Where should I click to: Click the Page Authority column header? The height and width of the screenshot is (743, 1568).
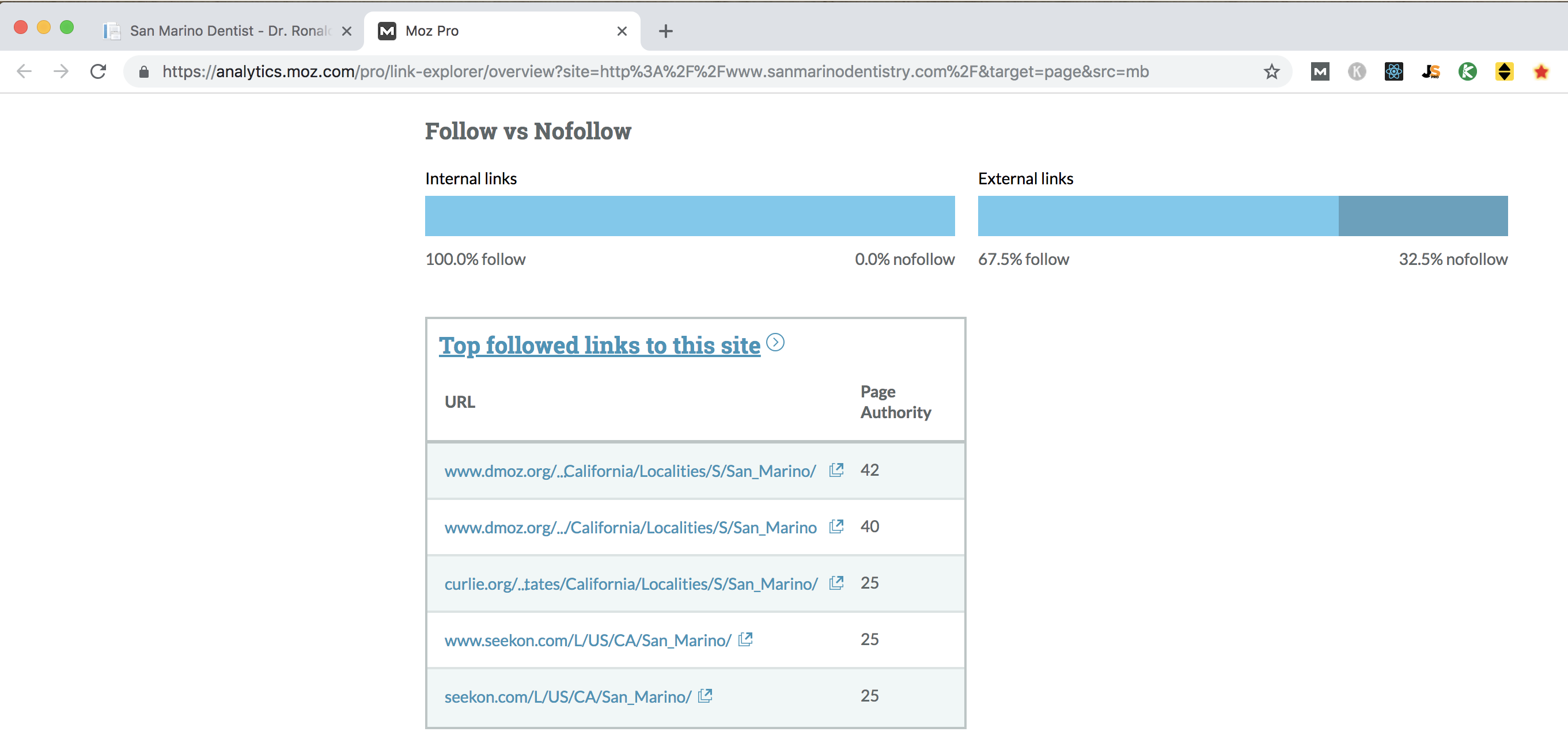pyautogui.click(x=896, y=401)
